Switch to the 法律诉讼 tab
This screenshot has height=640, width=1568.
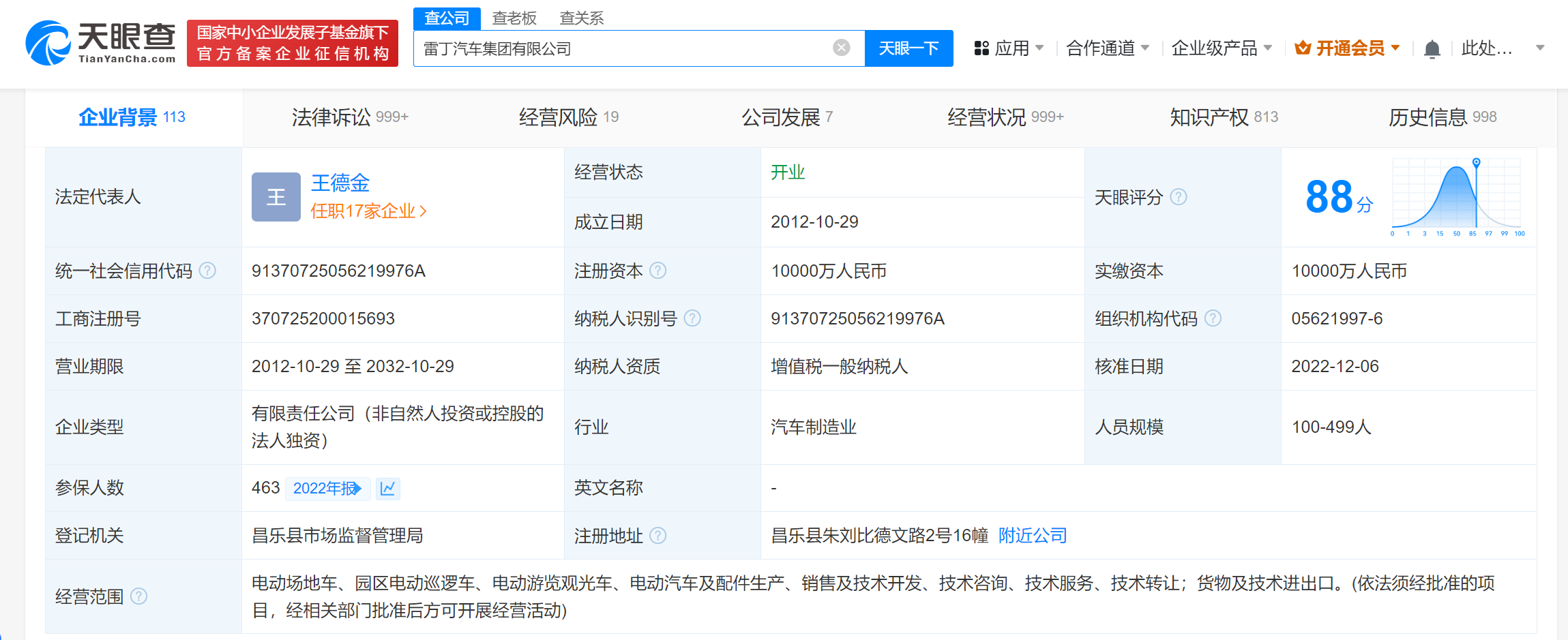(349, 117)
